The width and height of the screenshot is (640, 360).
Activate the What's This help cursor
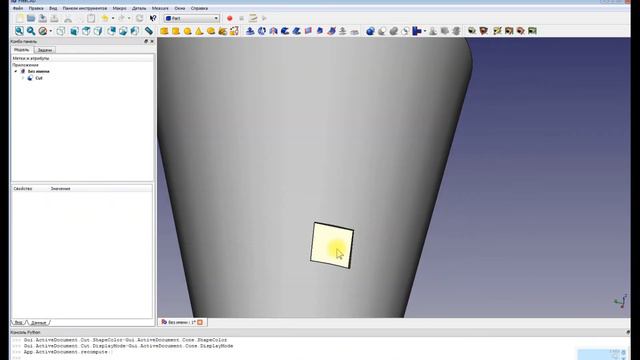pos(153,18)
